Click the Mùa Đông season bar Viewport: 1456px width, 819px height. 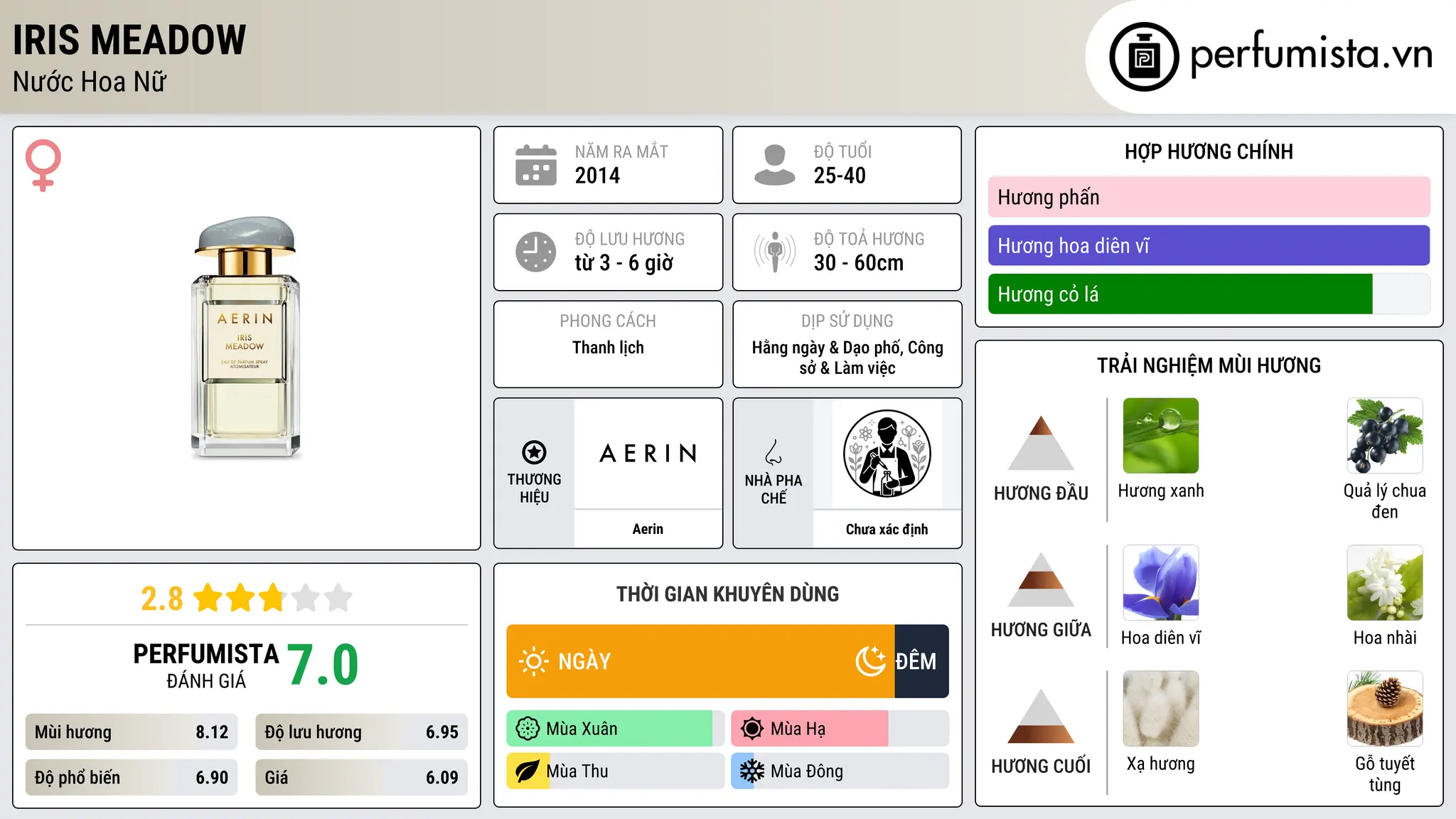[840, 771]
